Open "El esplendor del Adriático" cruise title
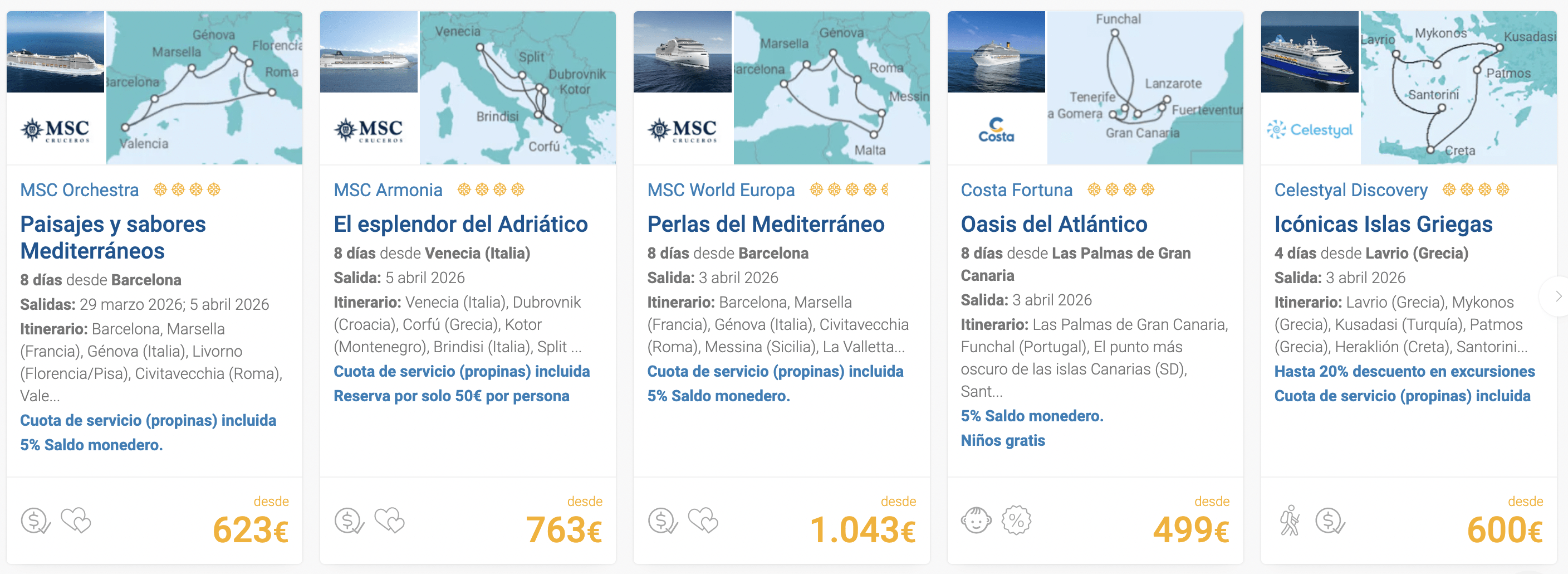Screen dimensions: 1568x574 (460, 224)
